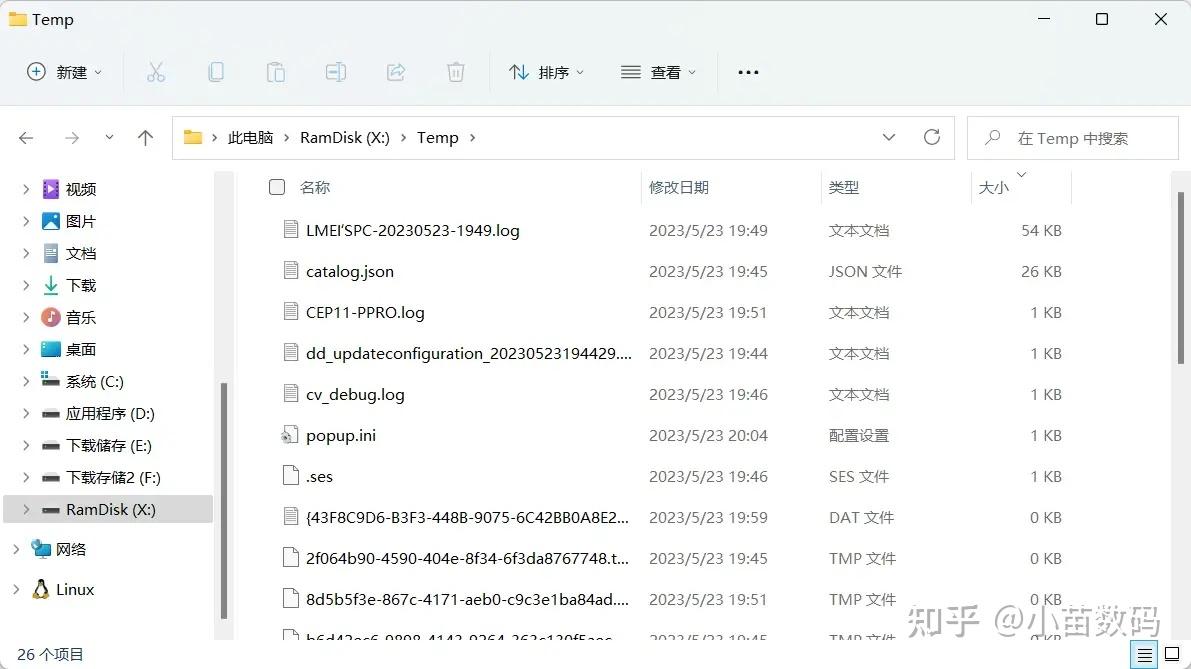Click 此电脑 in the breadcrumb path
The height and width of the screenshot is (669, 1191).
[250, 137]
